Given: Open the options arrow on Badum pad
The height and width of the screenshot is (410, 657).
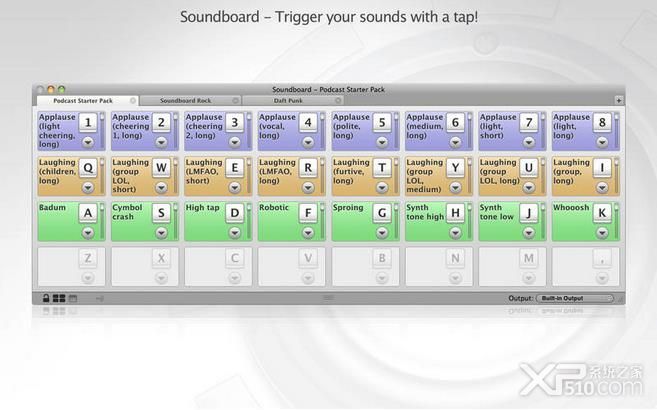Looking at the screenshot, I should pyautogui.click(x=88, y=233).
